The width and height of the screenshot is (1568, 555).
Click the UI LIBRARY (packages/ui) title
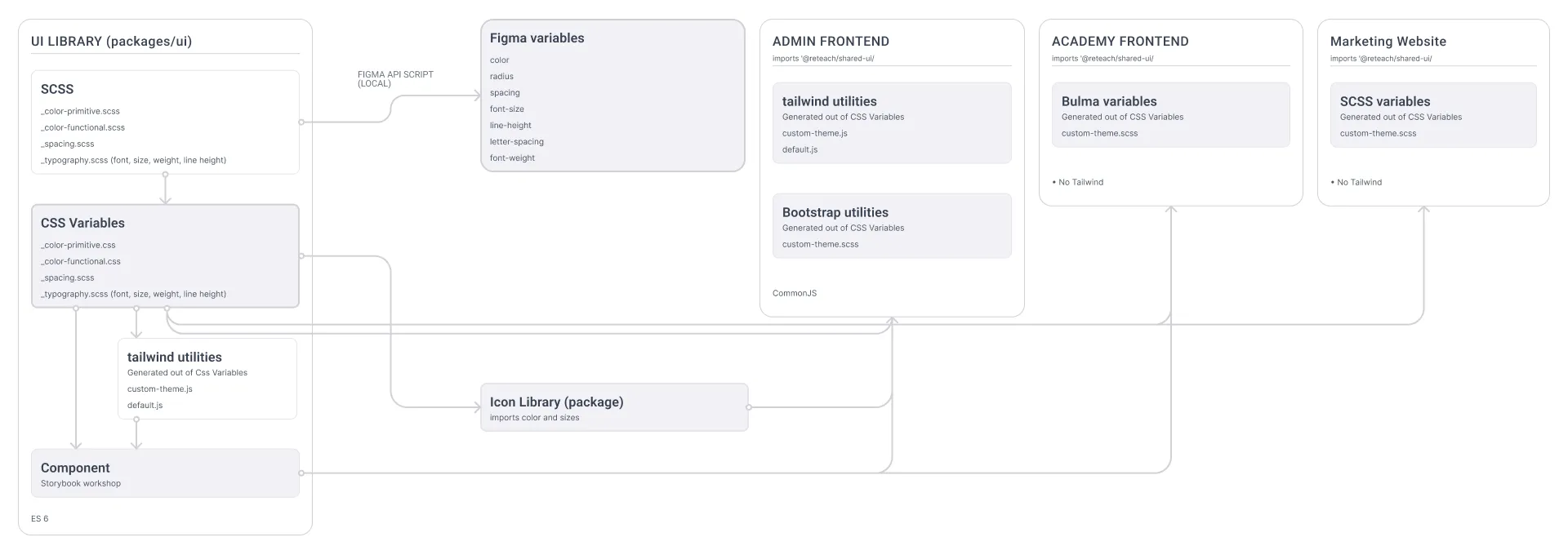pos(111,42)
